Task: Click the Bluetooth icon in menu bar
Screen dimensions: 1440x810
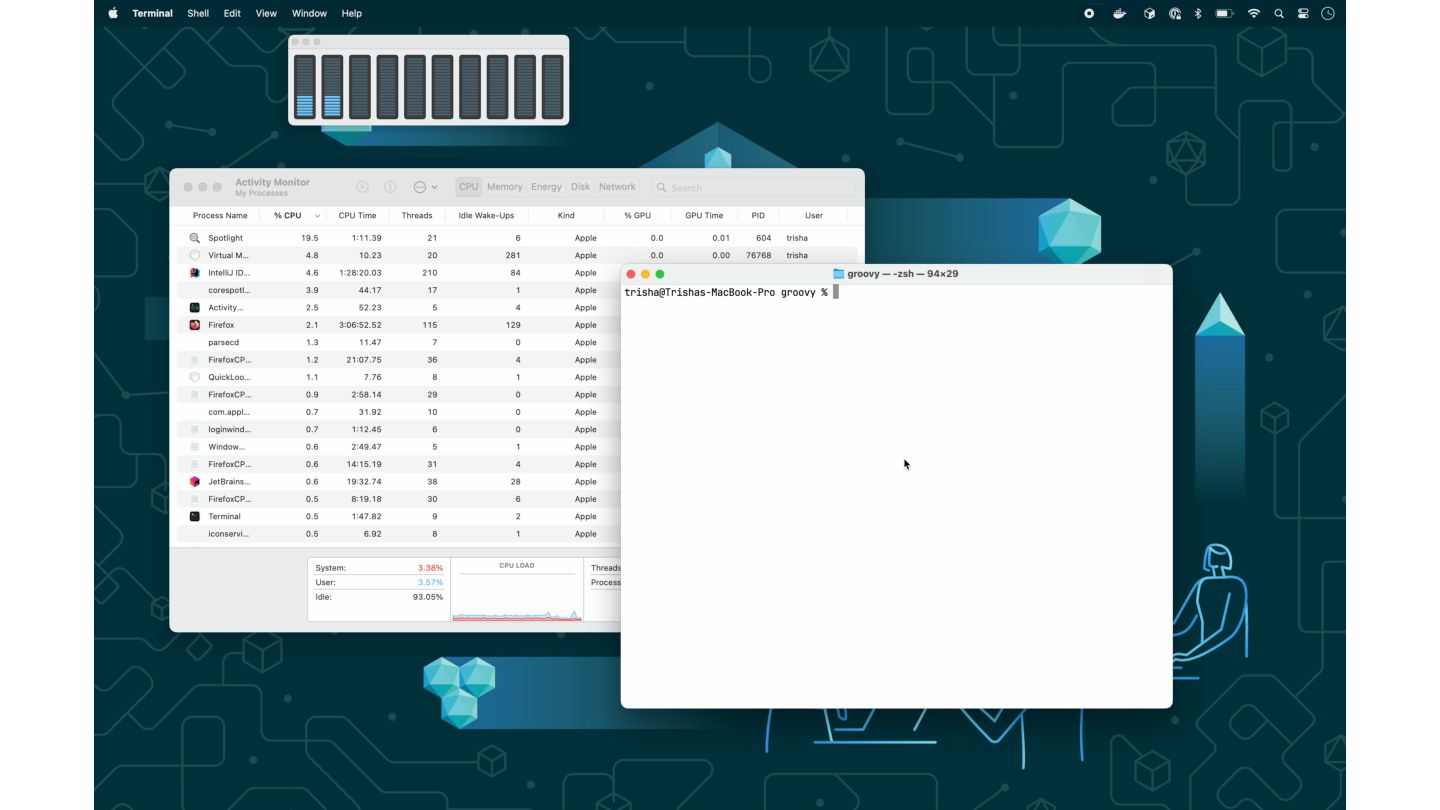Action: tap(1198, 13)
